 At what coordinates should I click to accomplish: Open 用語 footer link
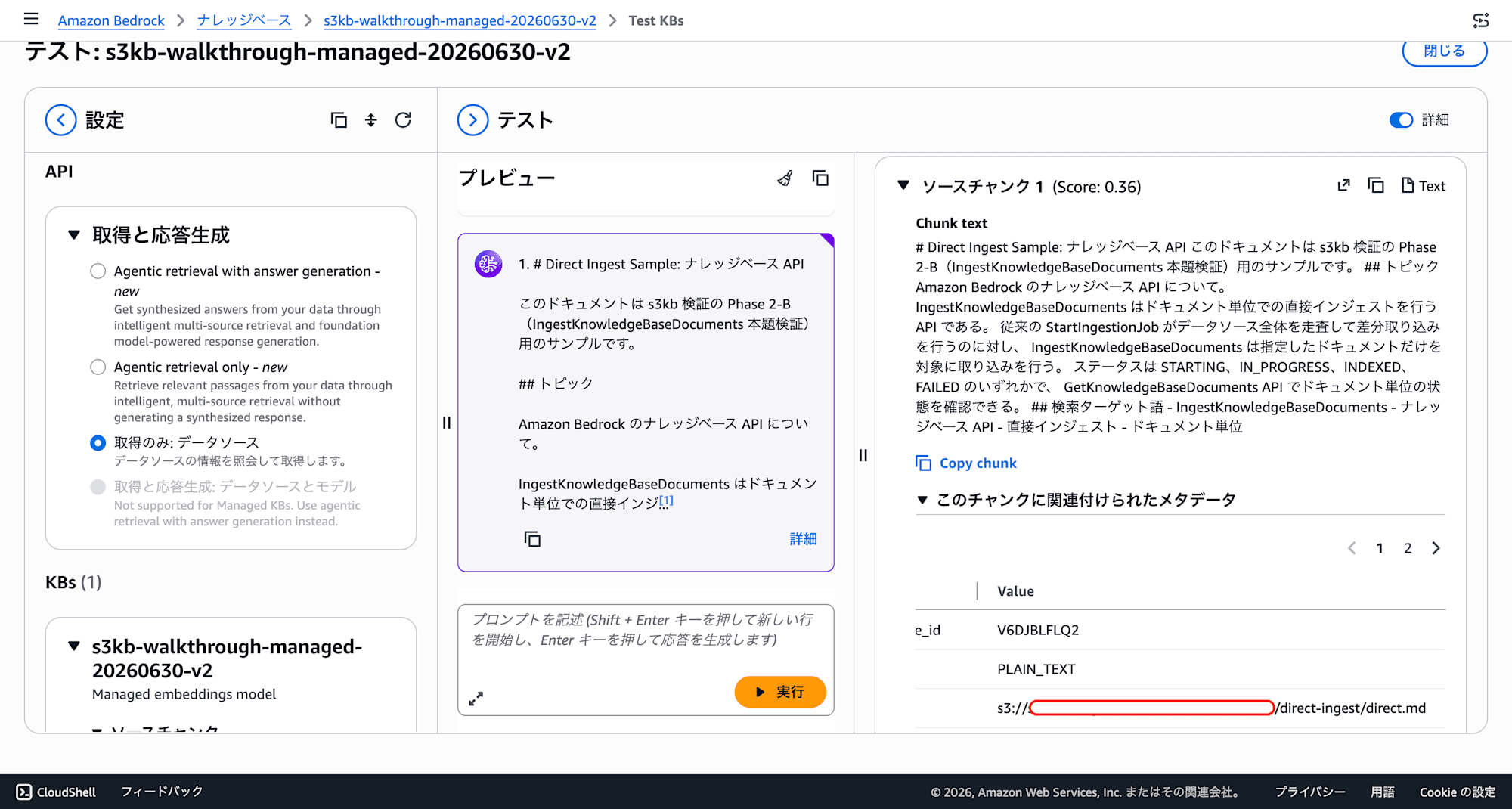[1383, 792]
